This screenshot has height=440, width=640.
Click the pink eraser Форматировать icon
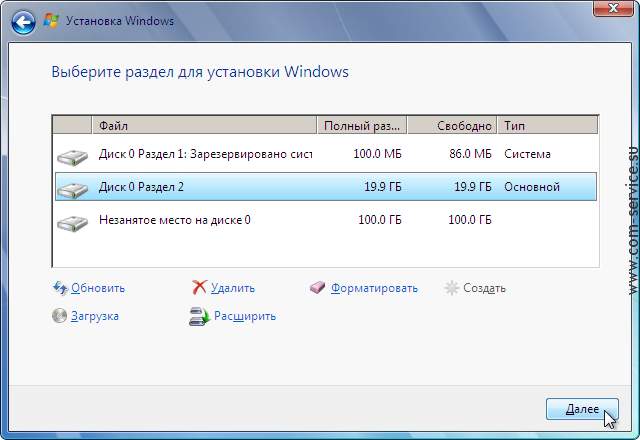(x=318, y=288)
